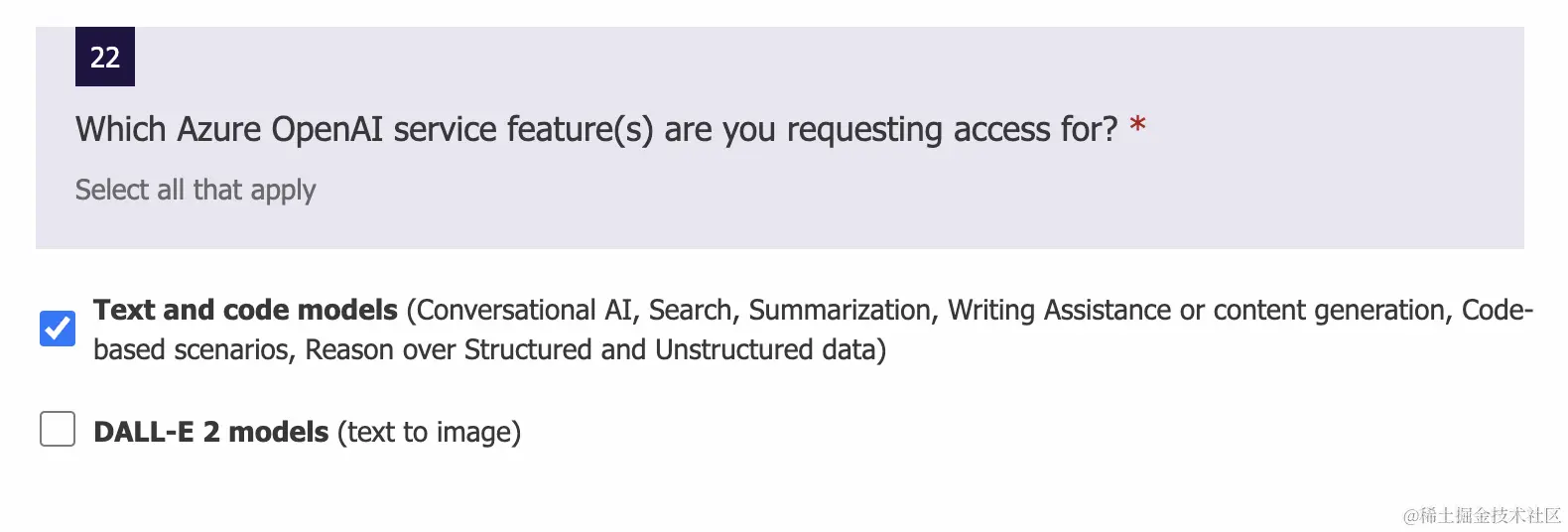Enable the DALL-E 2 models checkbox
The height and width of the screenshot is (532, 1568).
[x=58, y=429]
